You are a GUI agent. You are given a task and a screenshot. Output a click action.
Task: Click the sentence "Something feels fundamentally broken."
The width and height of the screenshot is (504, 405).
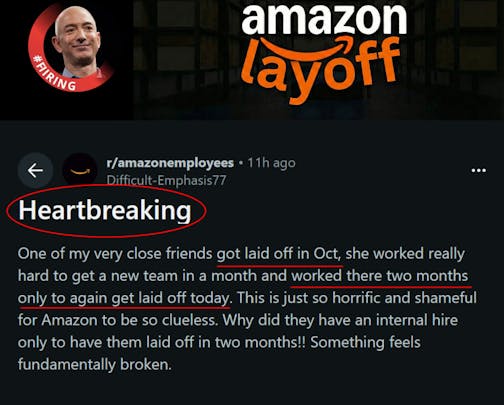[x=219, y=353]
